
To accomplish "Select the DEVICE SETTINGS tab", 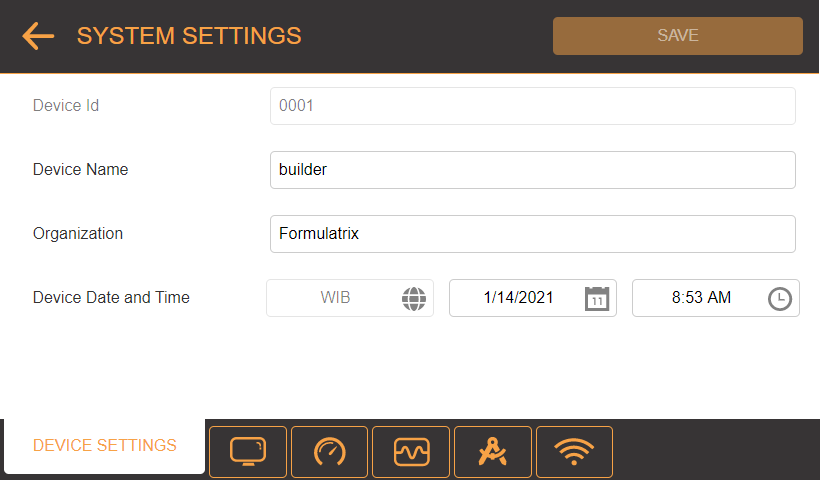I will tap(105, 445).
